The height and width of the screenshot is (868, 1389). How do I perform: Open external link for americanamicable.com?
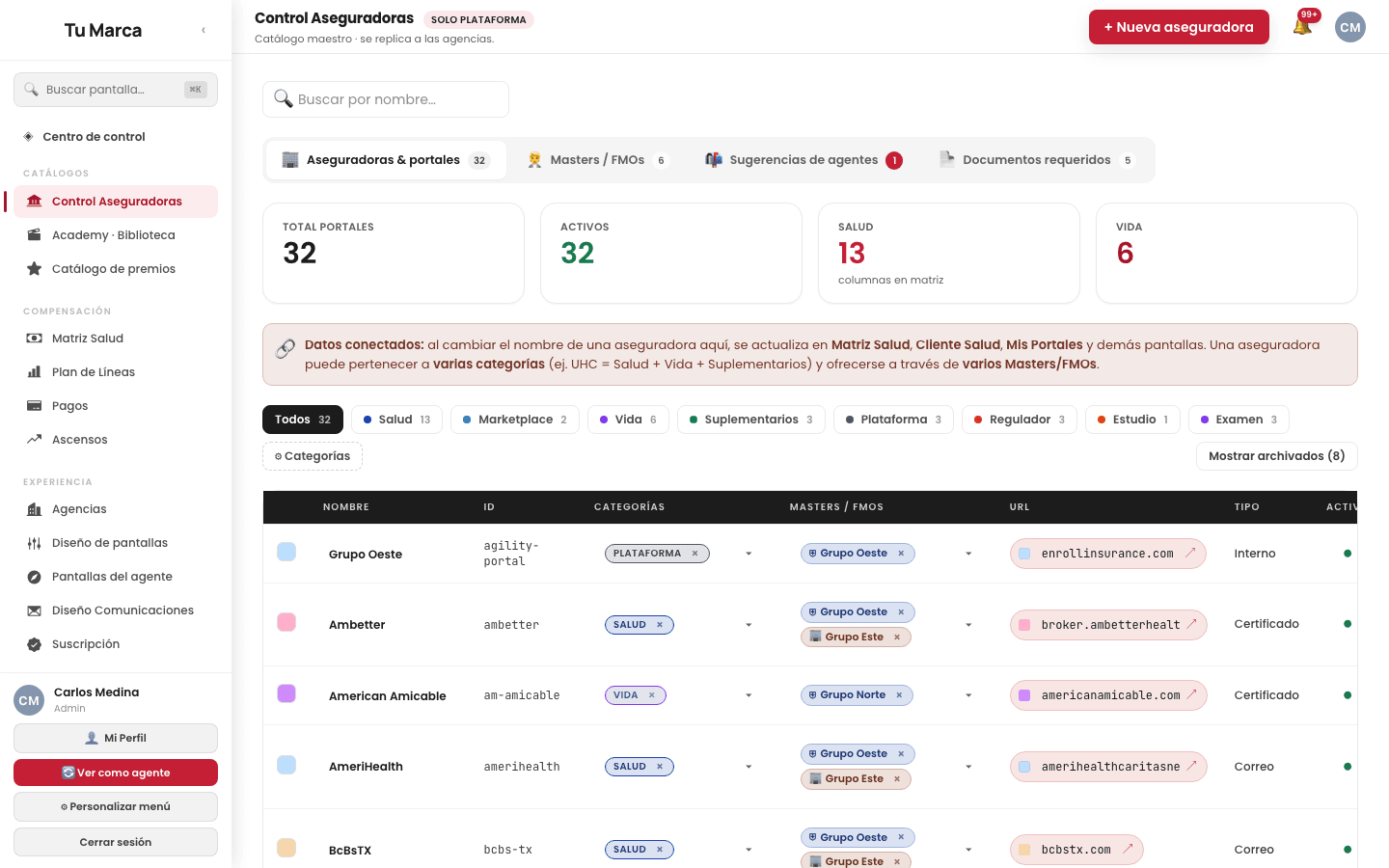tap(1191, 695)
